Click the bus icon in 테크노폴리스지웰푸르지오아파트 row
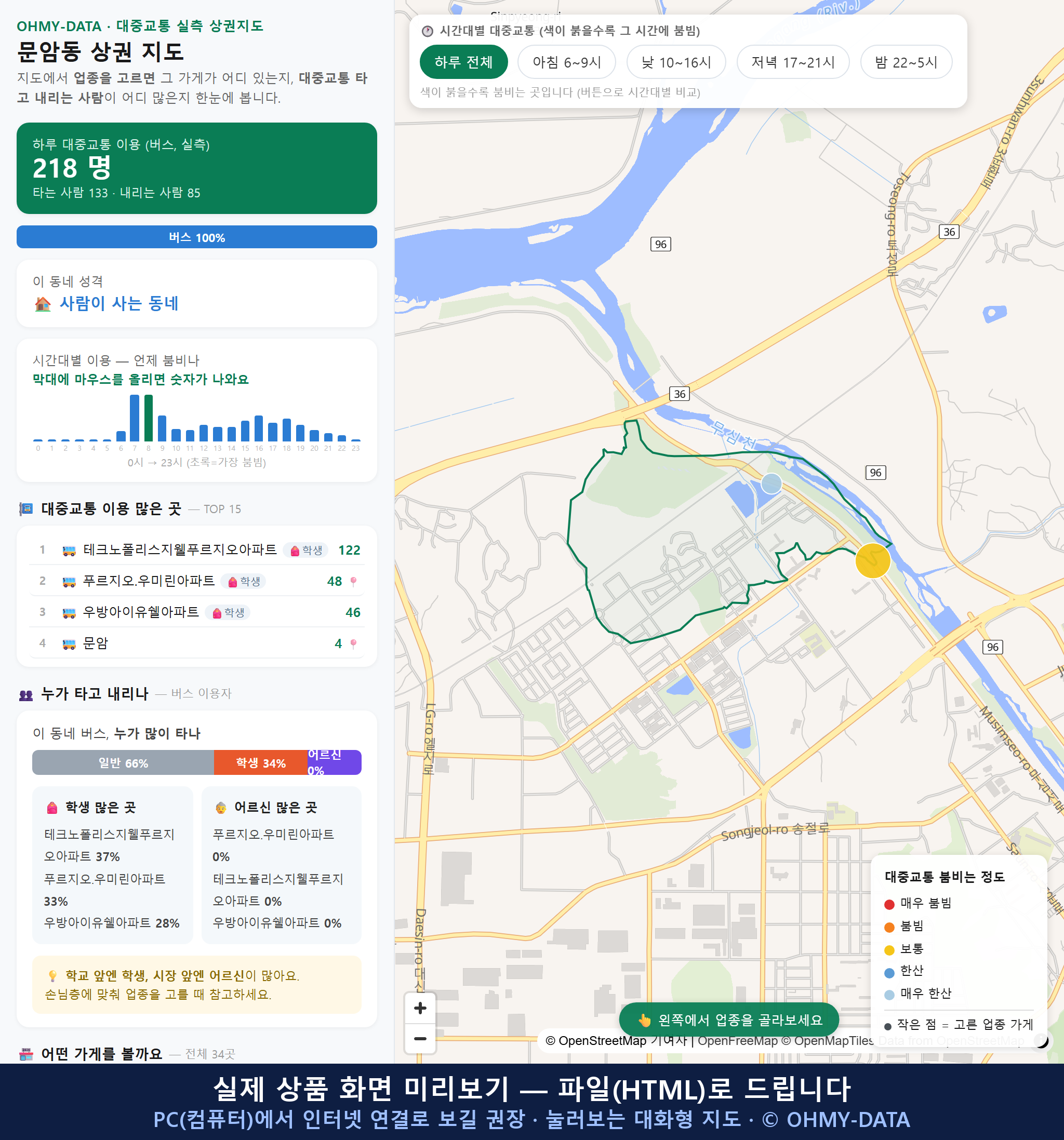1064x1140 pixels. pyautogui.click(x=69, y=551)
